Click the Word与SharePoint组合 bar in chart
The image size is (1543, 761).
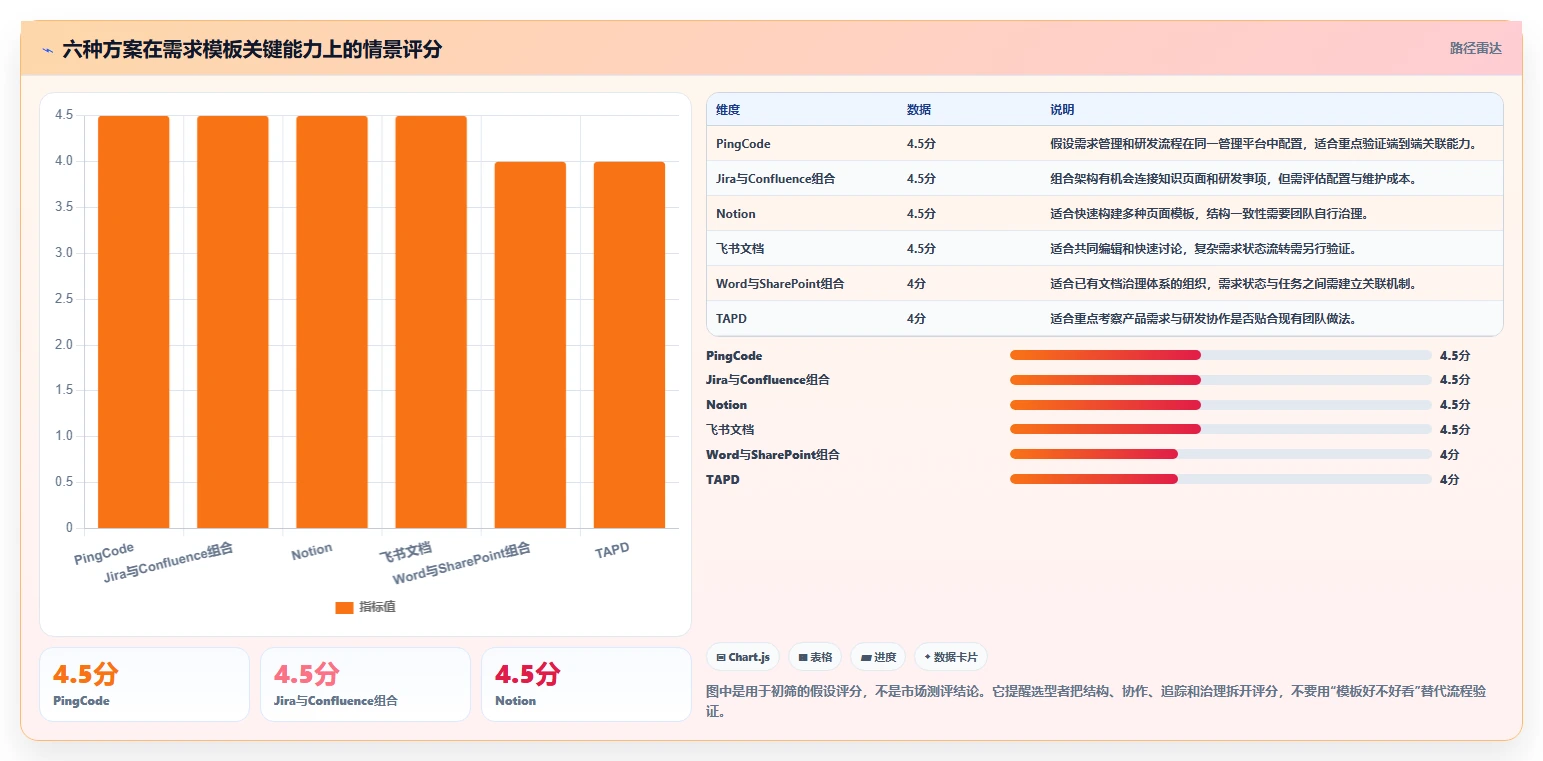[530, 345]
